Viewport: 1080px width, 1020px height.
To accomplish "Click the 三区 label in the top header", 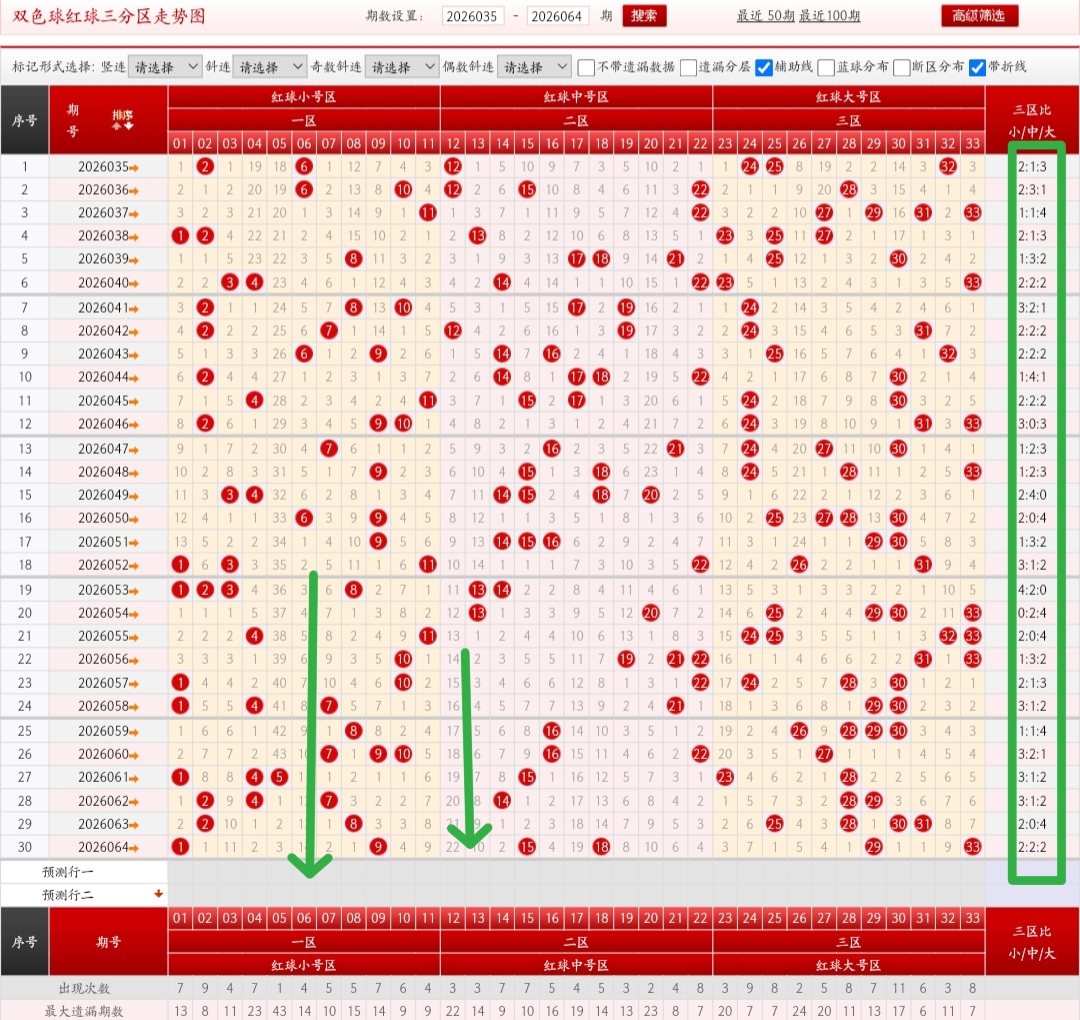I will (x=849, y=121).
